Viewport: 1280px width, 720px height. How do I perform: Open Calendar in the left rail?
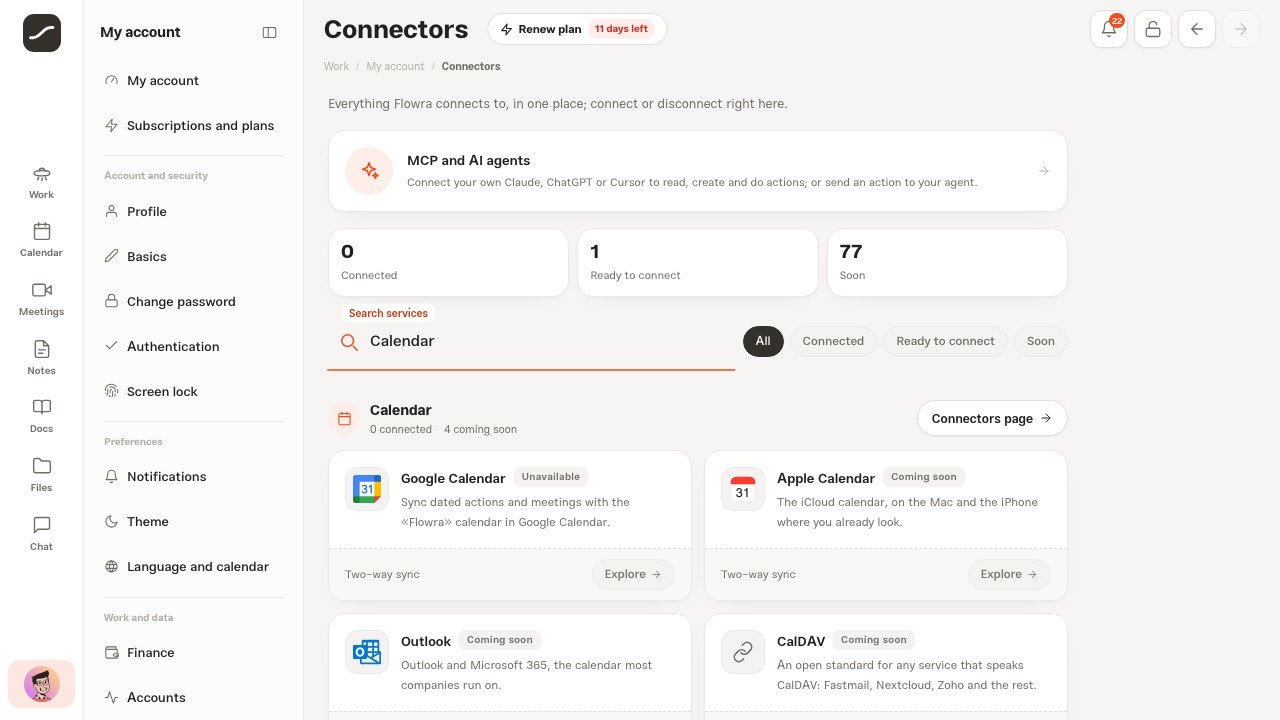click(x=41, y=241)
